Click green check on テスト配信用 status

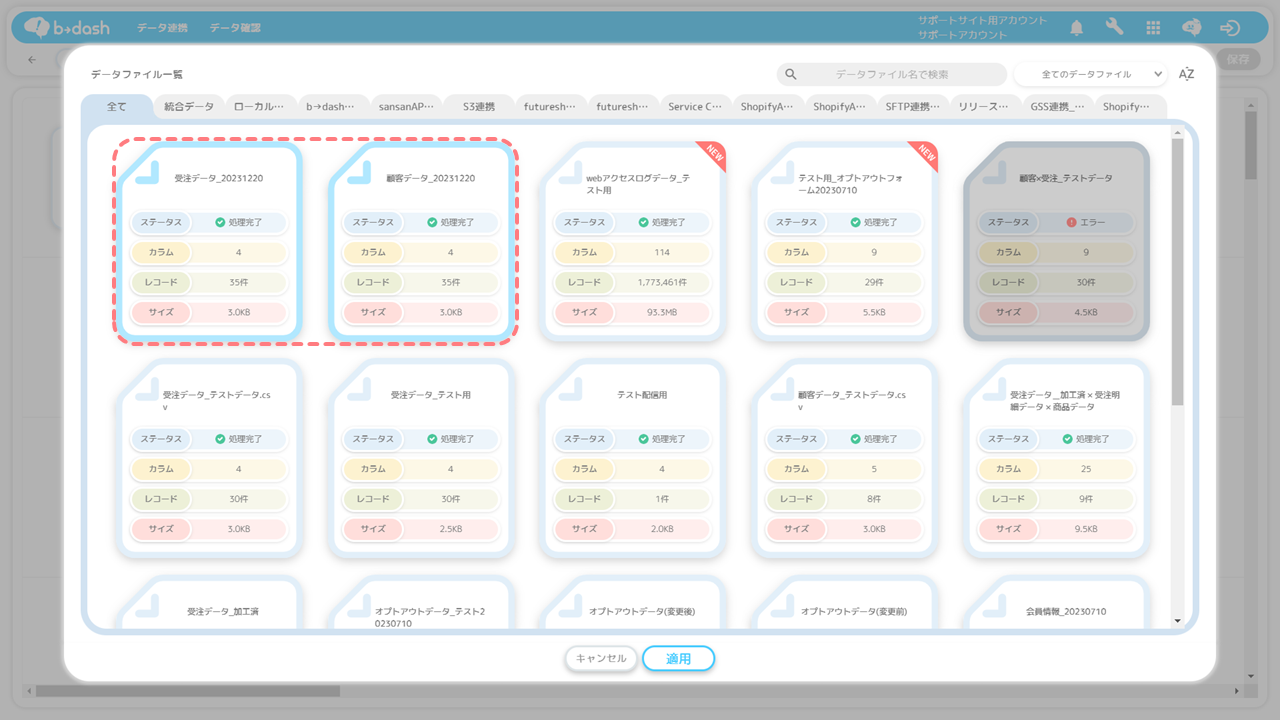coord(644,439)
